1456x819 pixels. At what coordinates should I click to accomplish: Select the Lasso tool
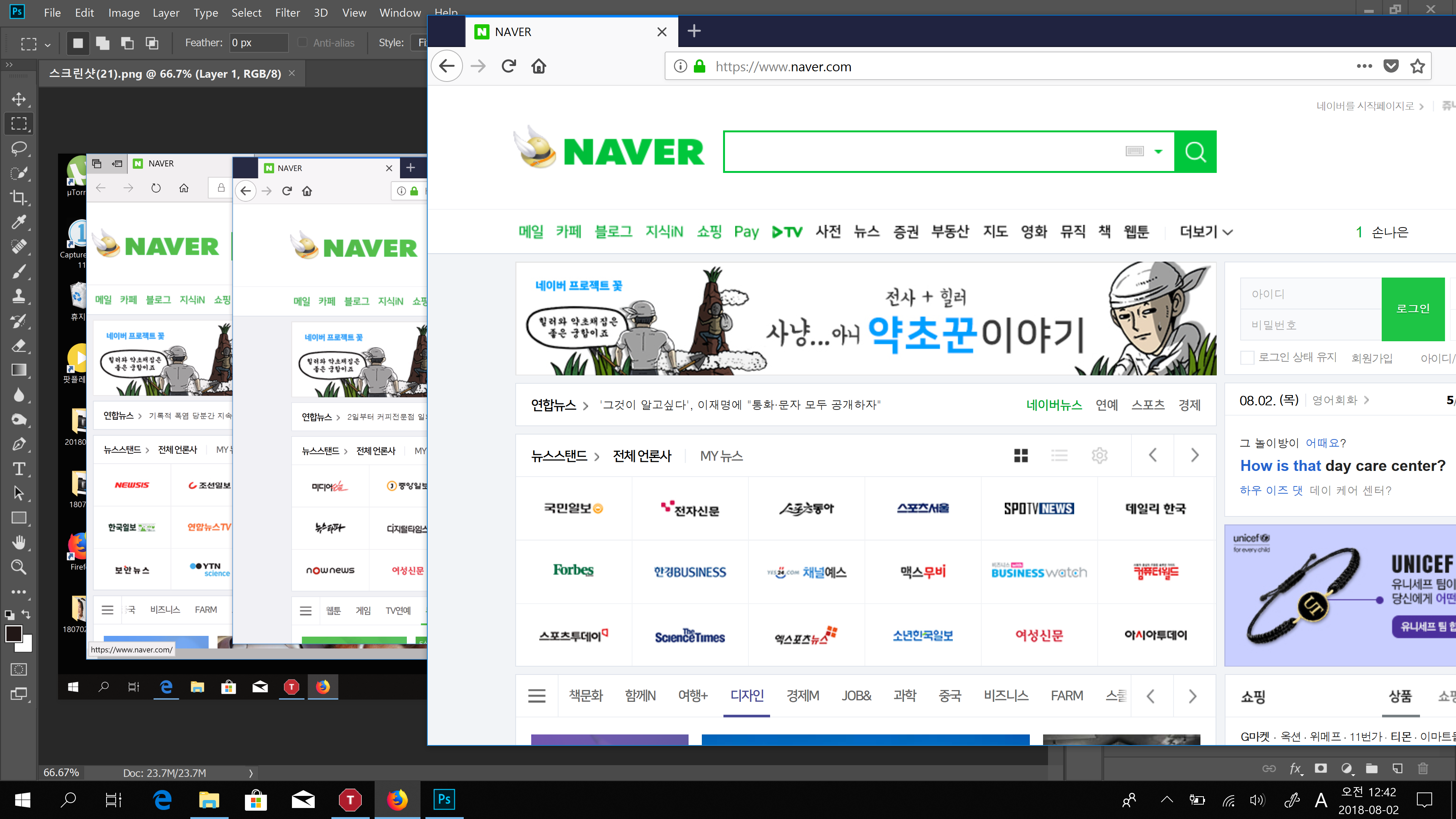19,148
